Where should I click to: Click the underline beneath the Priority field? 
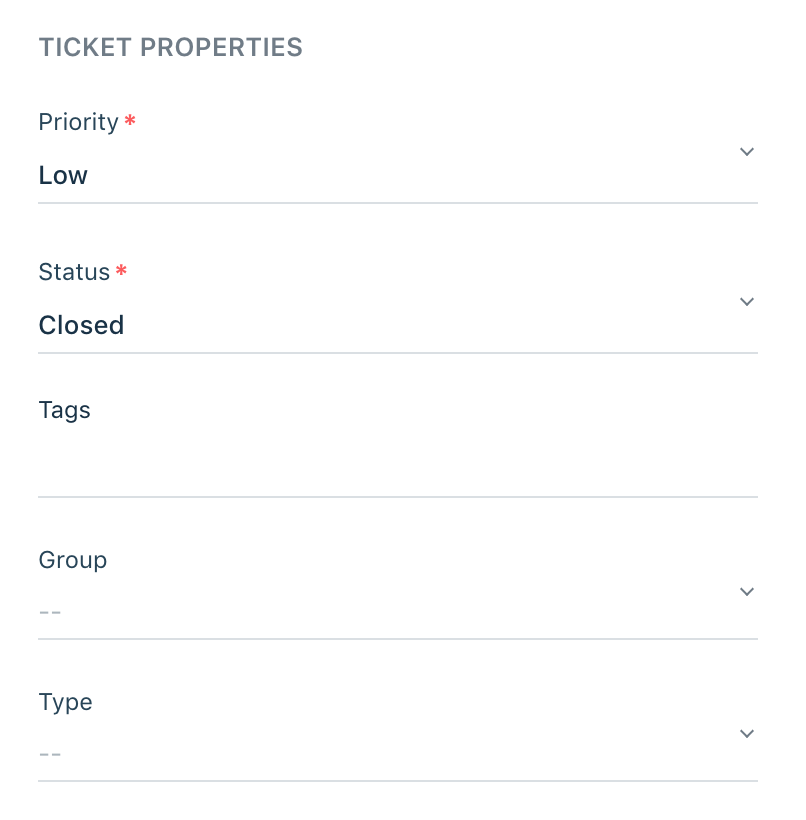point(397,203)
